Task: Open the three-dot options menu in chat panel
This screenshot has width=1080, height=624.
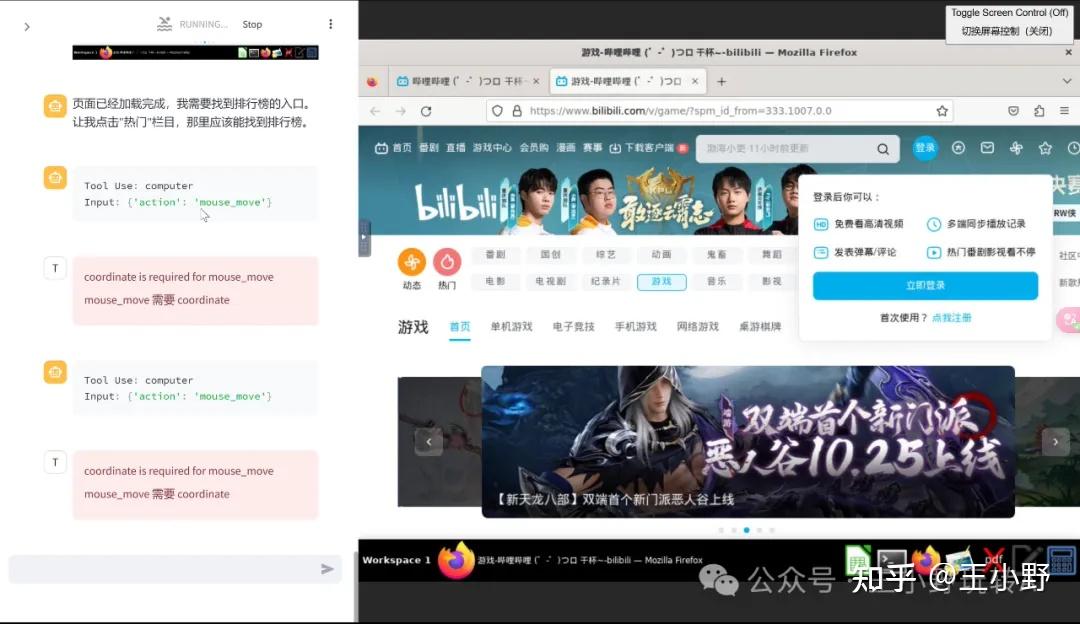Action: point(331,24)
